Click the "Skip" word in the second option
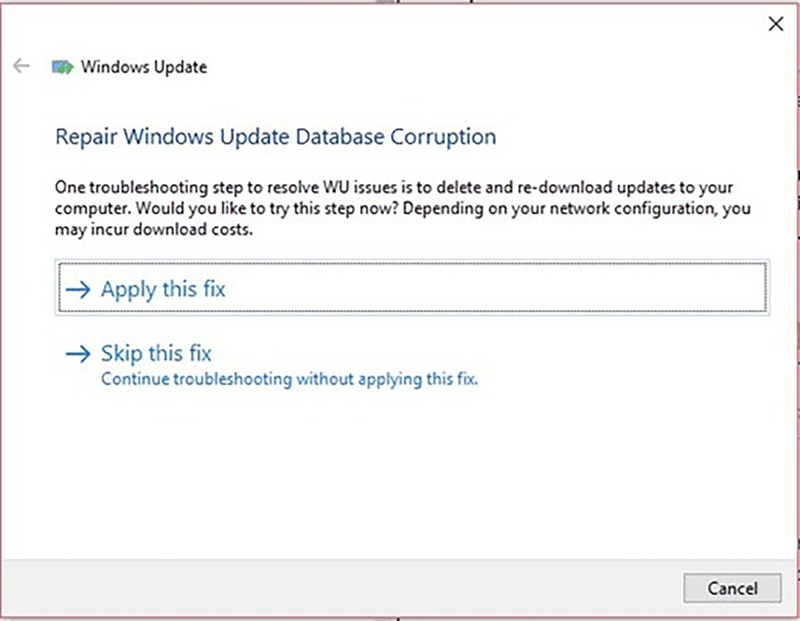Viewport: 800px width, 621px height. coord(121,353)
